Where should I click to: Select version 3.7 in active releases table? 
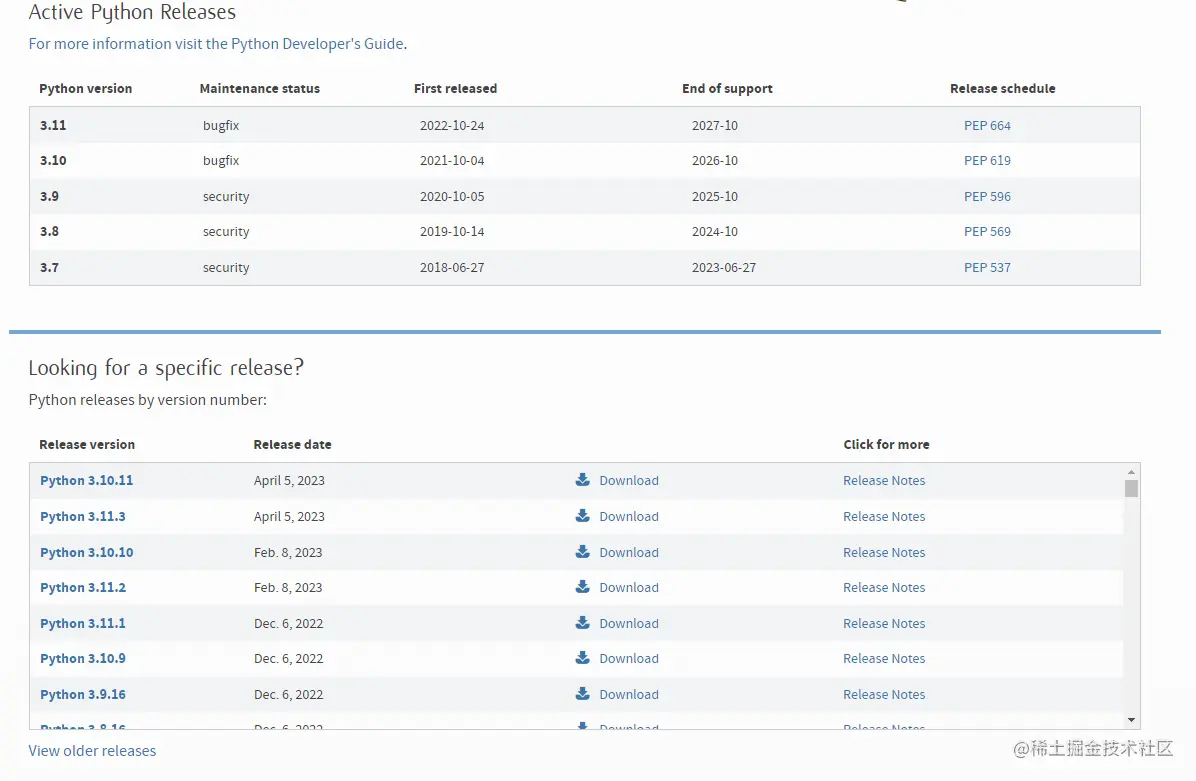(50, 267)
